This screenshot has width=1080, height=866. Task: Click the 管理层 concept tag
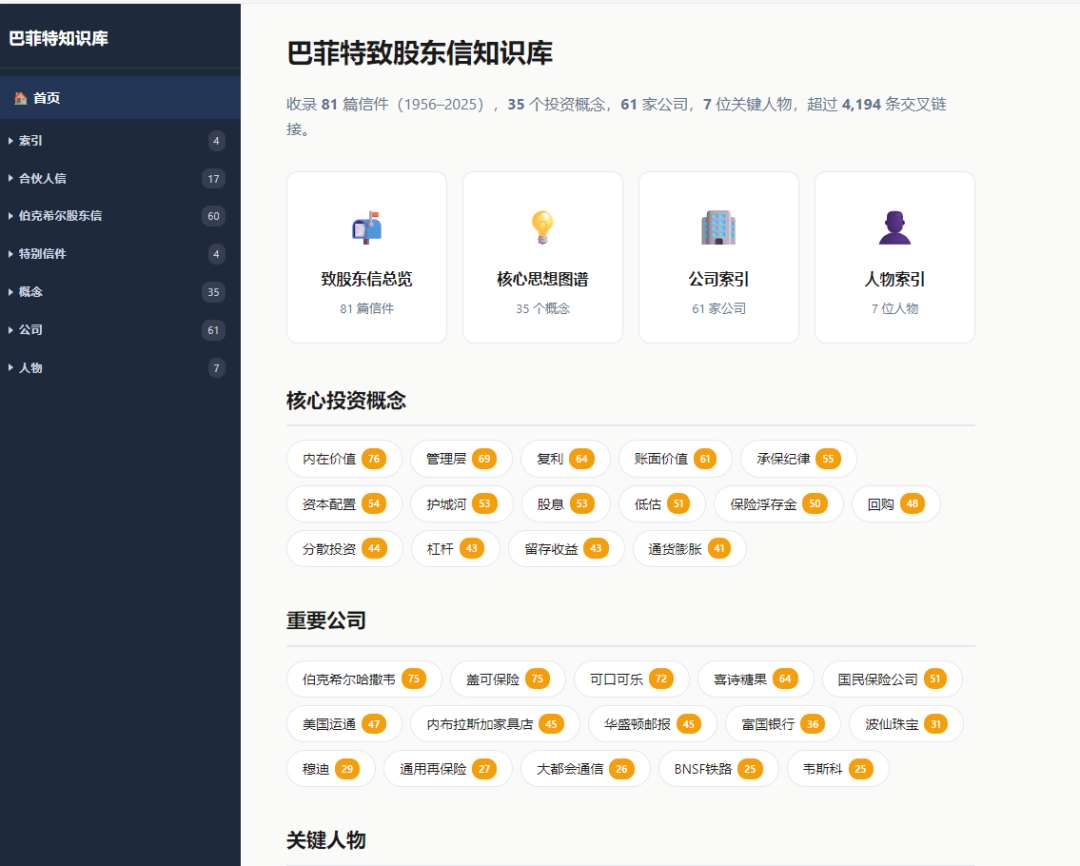click(461, 459)
